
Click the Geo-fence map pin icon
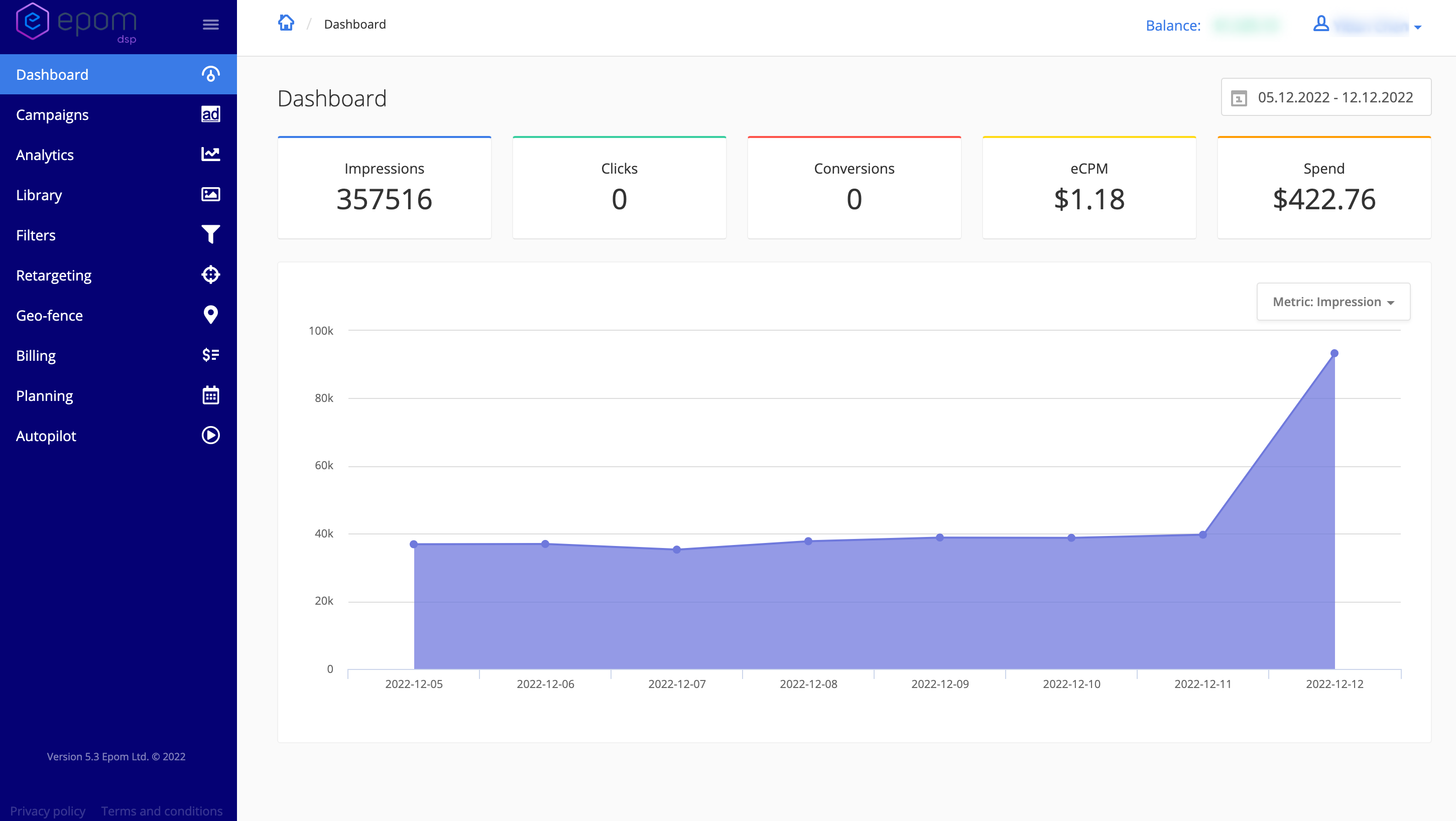(x=210, y=315)
